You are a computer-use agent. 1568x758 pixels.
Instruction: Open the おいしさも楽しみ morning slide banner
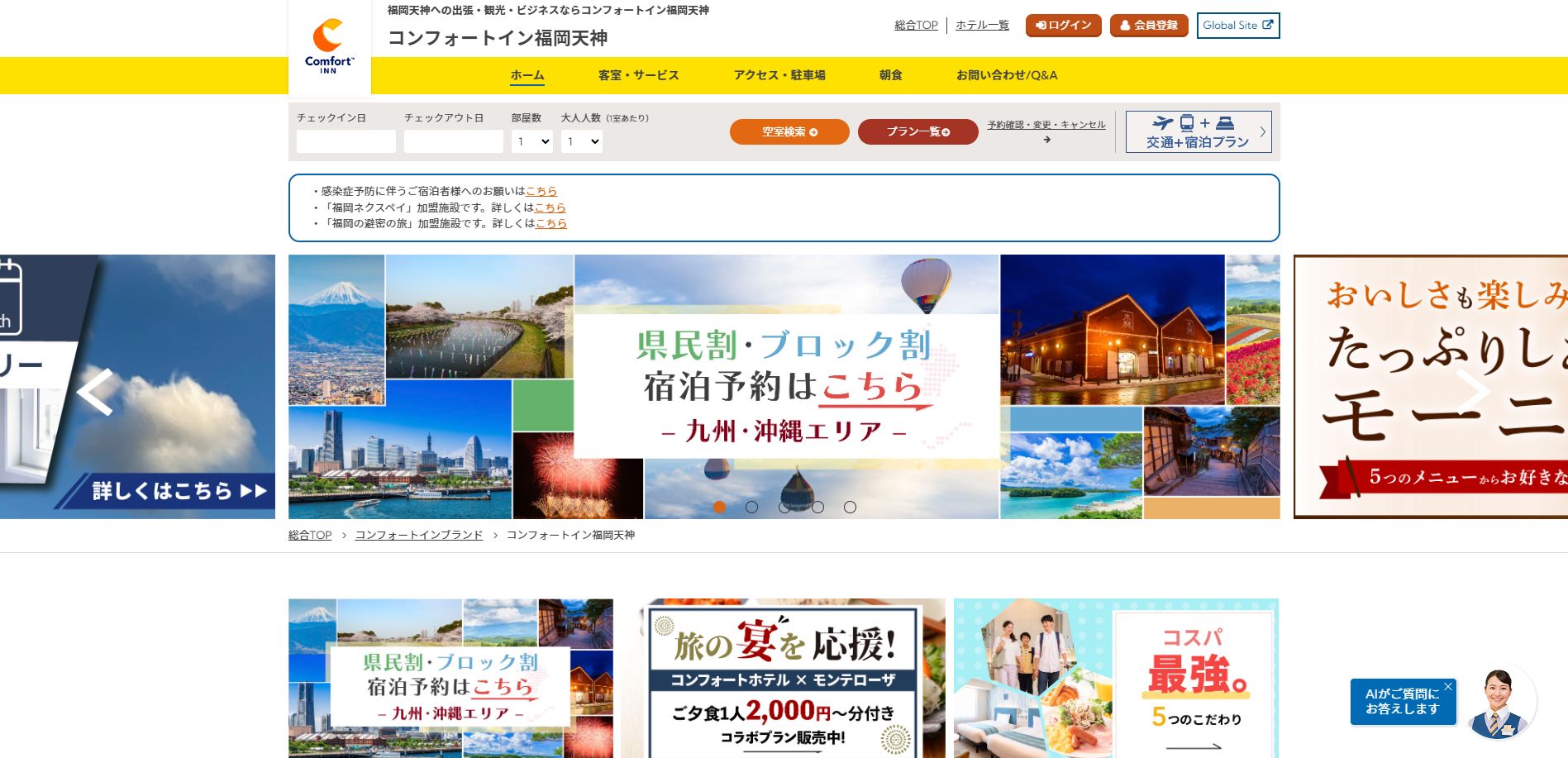pos(1431,386)
